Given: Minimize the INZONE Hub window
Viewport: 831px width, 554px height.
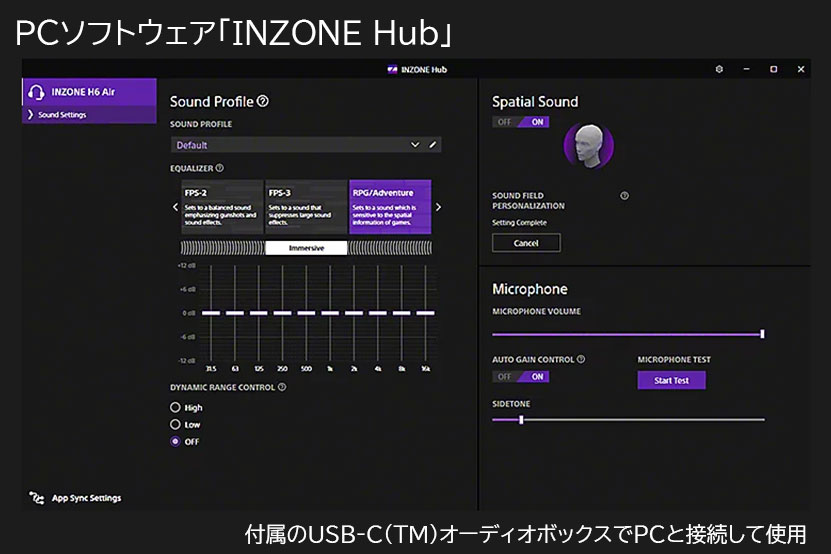Looking at the screenshot, I should (746, 69).
